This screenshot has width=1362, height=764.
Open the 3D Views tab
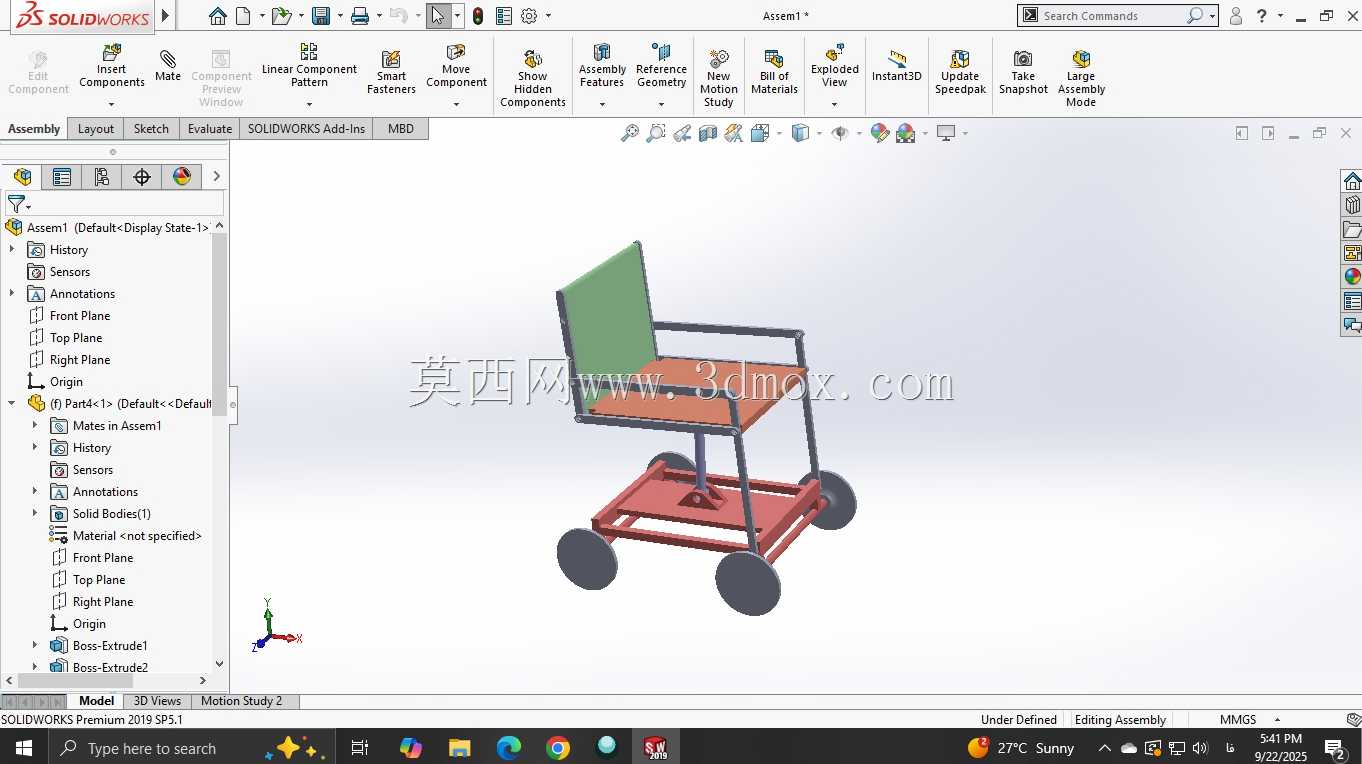point(157,701)
